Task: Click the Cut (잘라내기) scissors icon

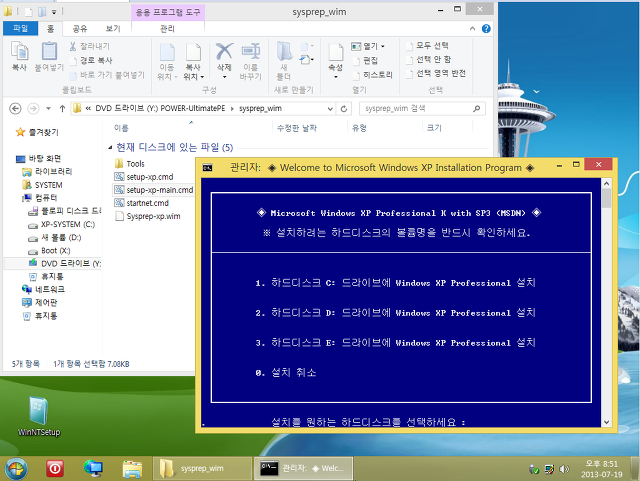Action: [x=73, y=46]
